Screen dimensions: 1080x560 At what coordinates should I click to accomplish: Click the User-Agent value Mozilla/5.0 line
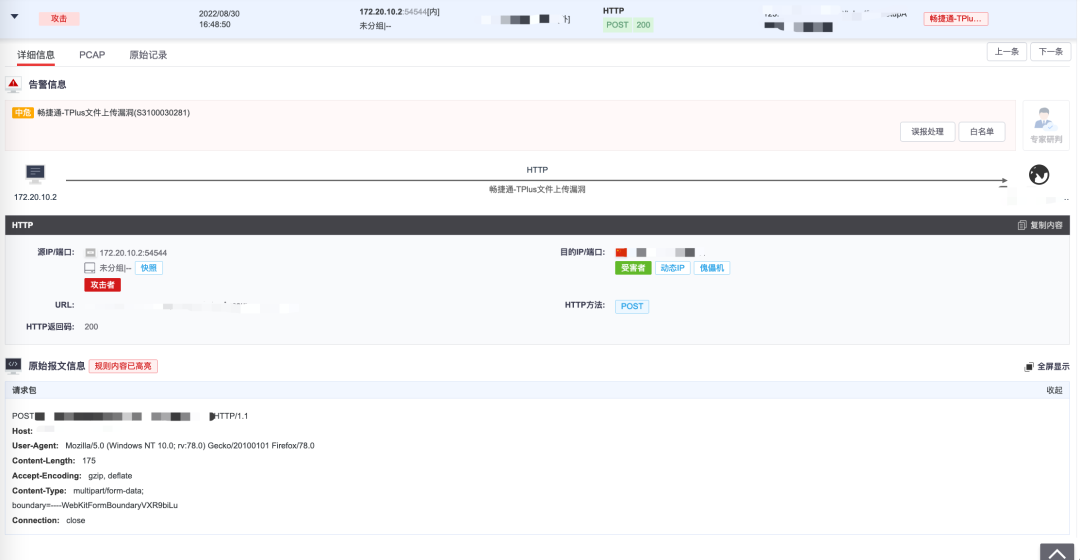(189, 446)
